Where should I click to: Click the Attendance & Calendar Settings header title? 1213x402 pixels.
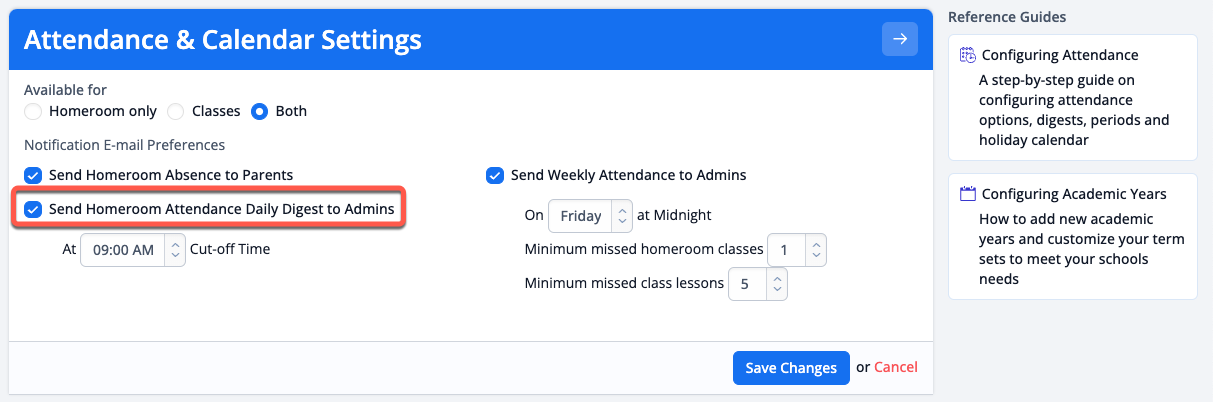222,39
